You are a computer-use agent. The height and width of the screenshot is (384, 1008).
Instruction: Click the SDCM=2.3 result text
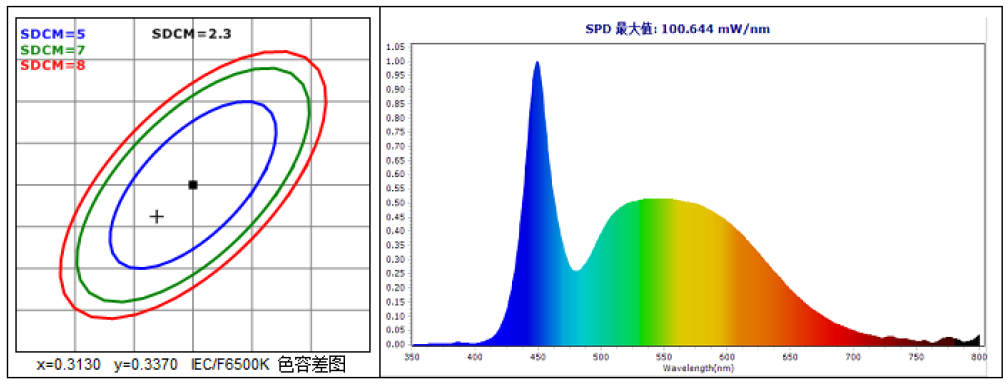coord(192,34)
